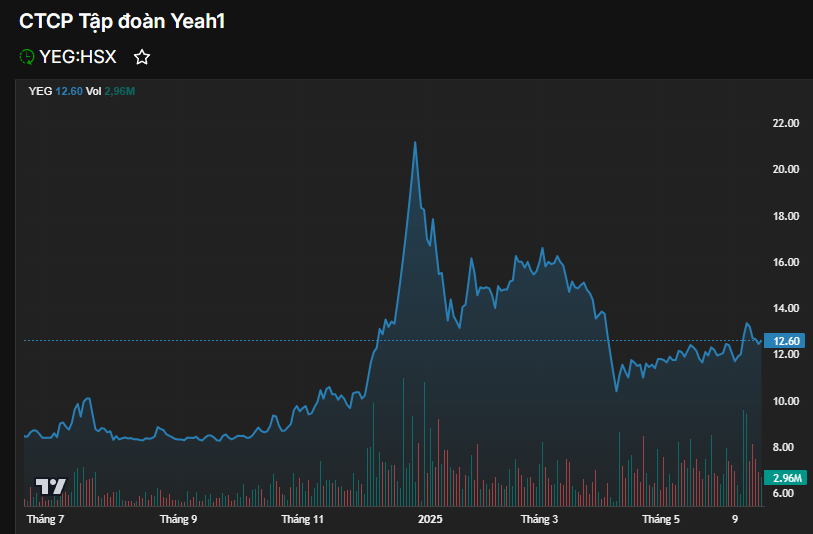Click the 10.00 price axis level
This screenshot has width=813, height=534.
click(785, 401)
